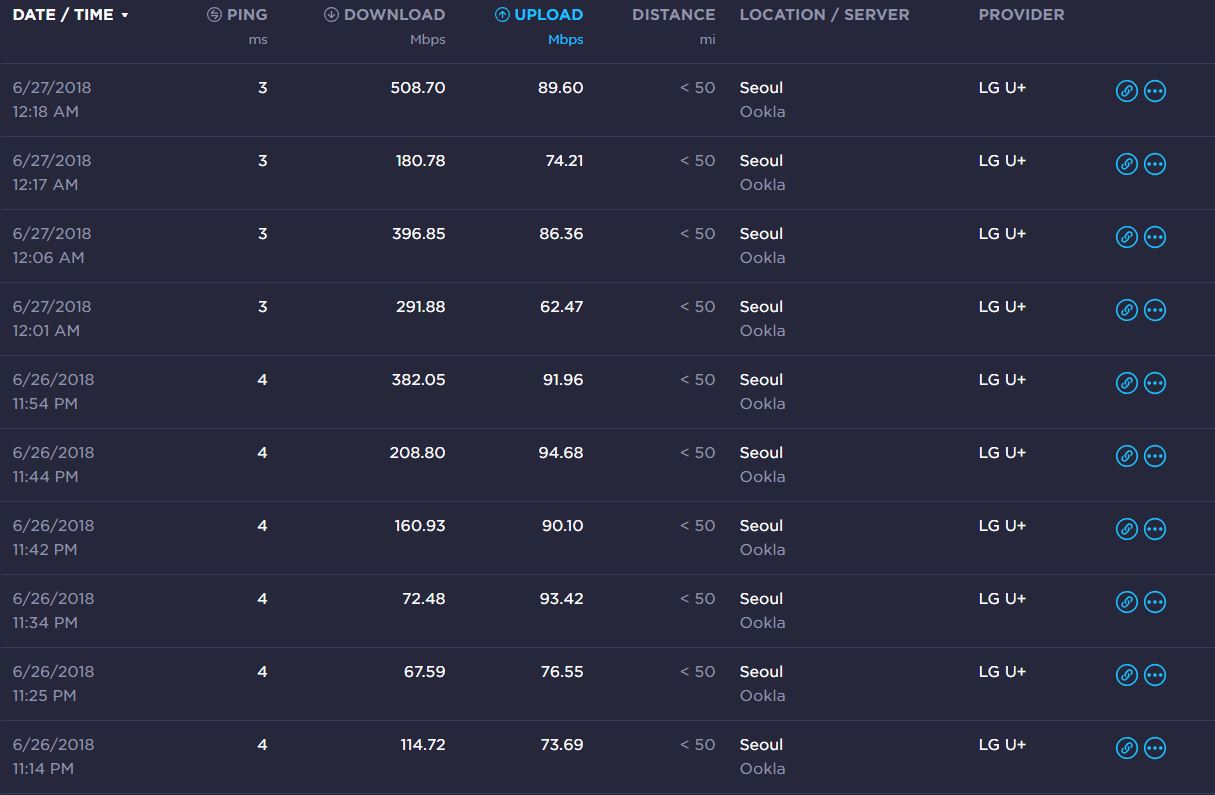This screenshot has height=795, width=1215.
Task: Sort by Location / Server column header
Action: coord(824,15)
